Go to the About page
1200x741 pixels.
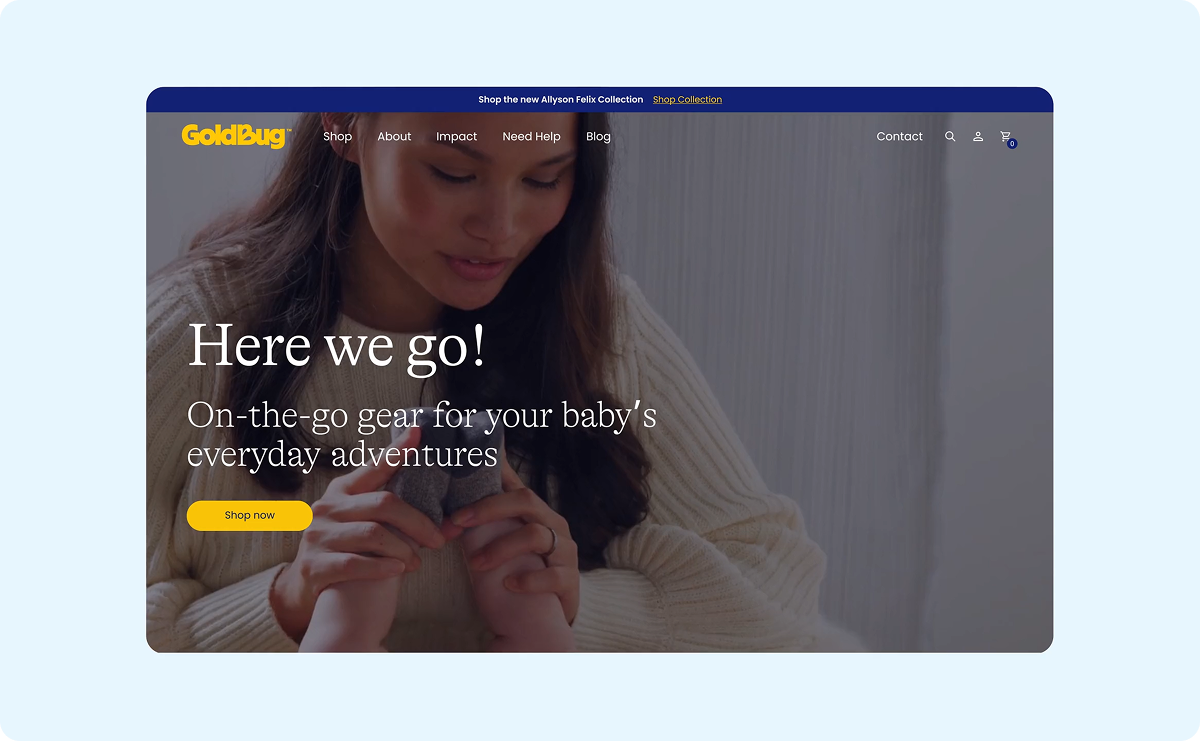[x=394, y=136]
